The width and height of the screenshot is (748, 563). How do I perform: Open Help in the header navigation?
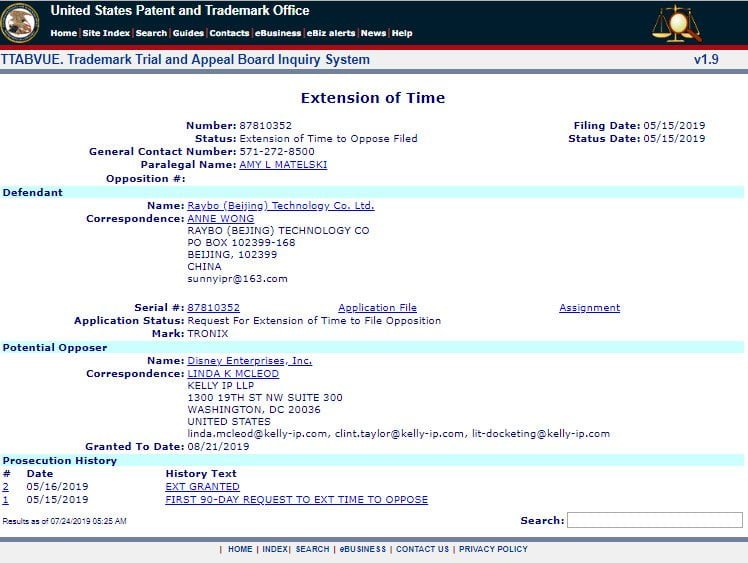click(402, 33)
